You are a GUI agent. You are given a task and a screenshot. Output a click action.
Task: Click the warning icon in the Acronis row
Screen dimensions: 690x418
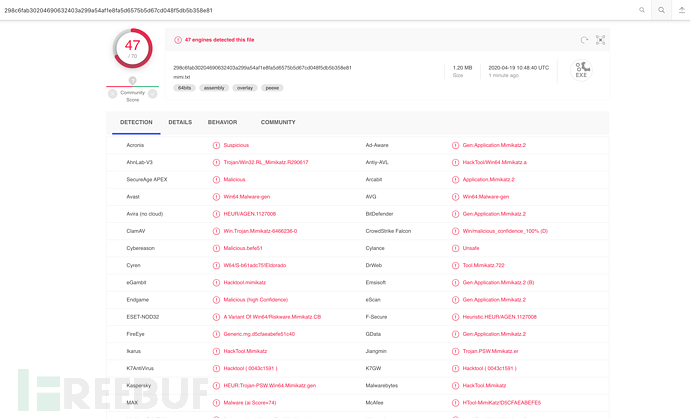click(216, 145)
